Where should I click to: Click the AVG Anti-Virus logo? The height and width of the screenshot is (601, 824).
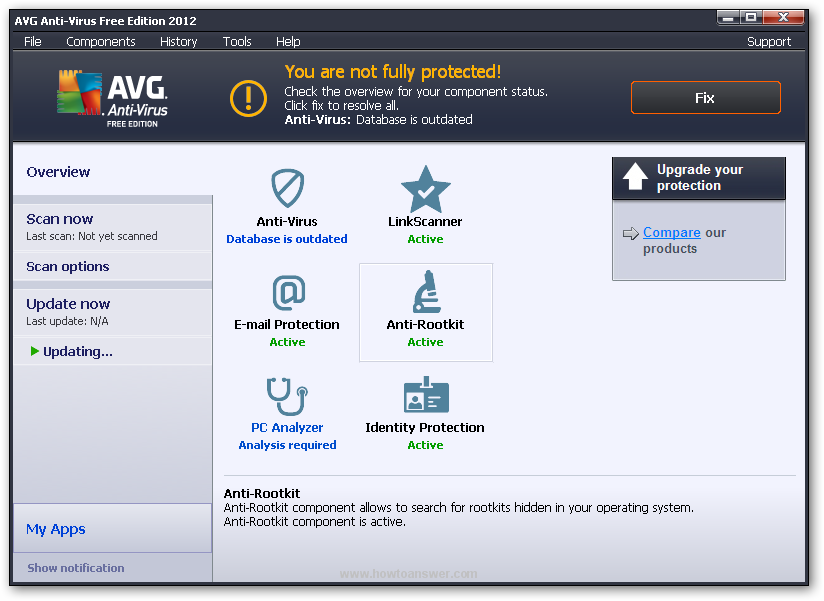112,99
